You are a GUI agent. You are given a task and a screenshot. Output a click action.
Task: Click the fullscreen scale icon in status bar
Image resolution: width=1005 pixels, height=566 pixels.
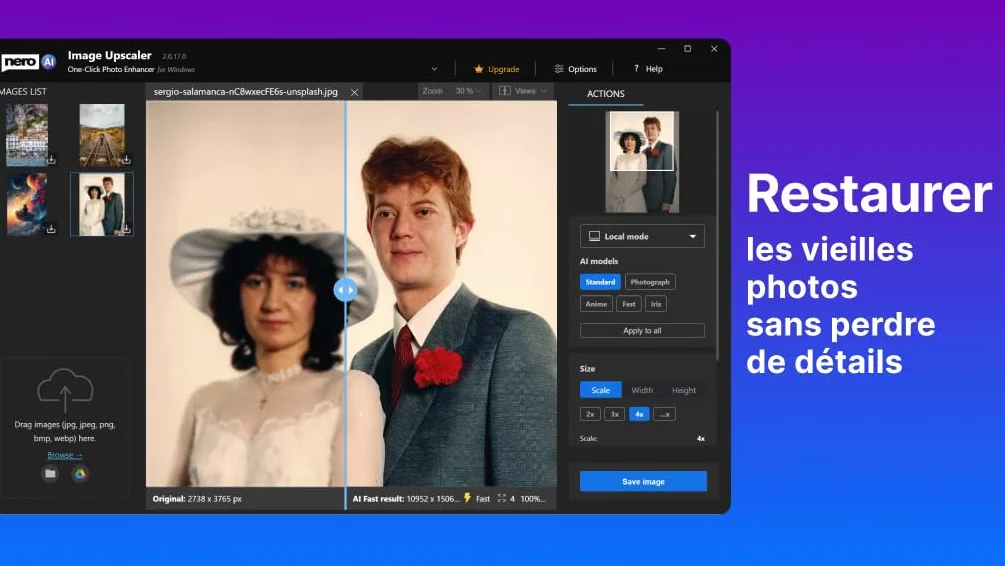pyautogui.click(x=502, y=498)
